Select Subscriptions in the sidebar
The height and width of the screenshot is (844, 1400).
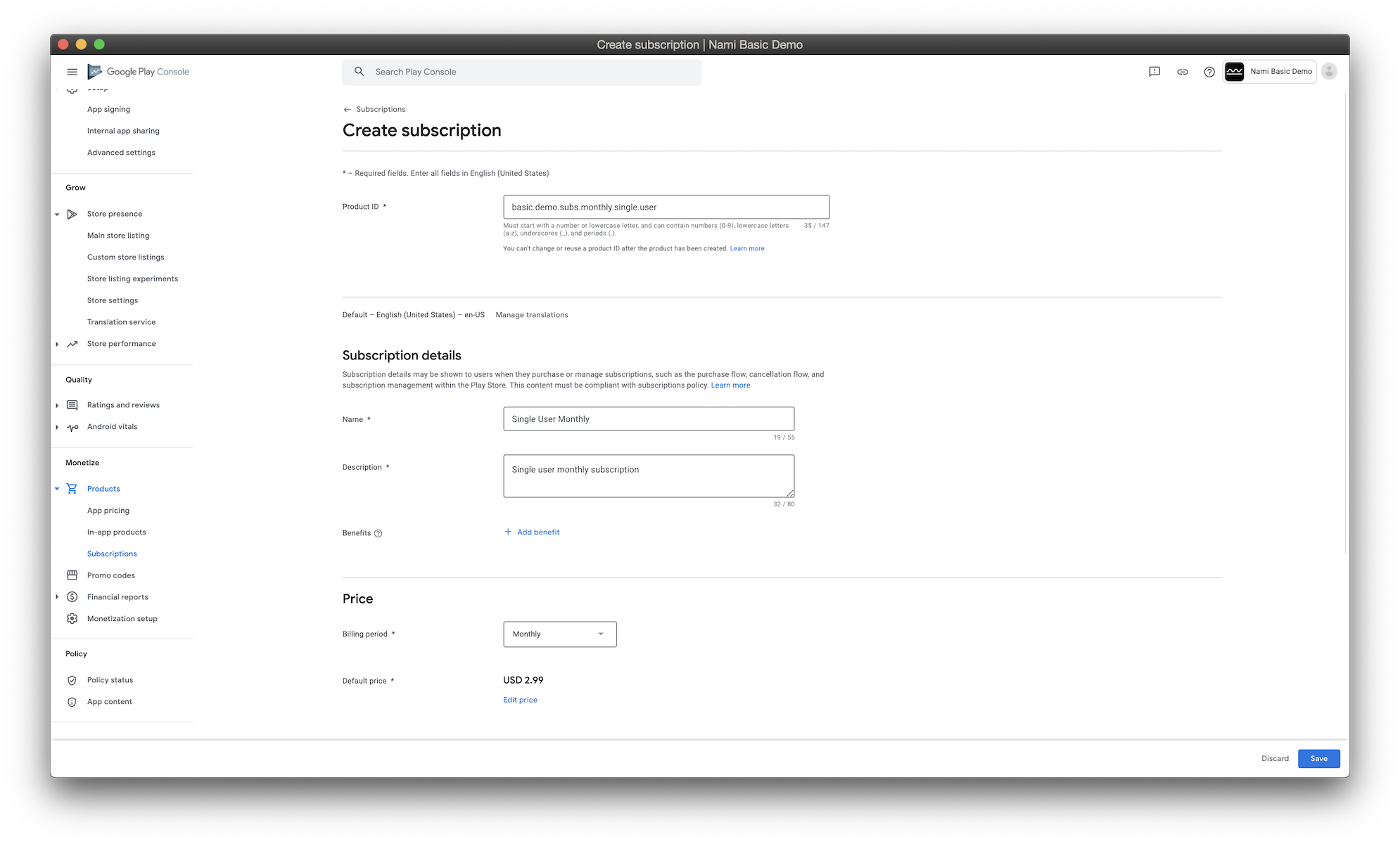click(x=112, y=554)
